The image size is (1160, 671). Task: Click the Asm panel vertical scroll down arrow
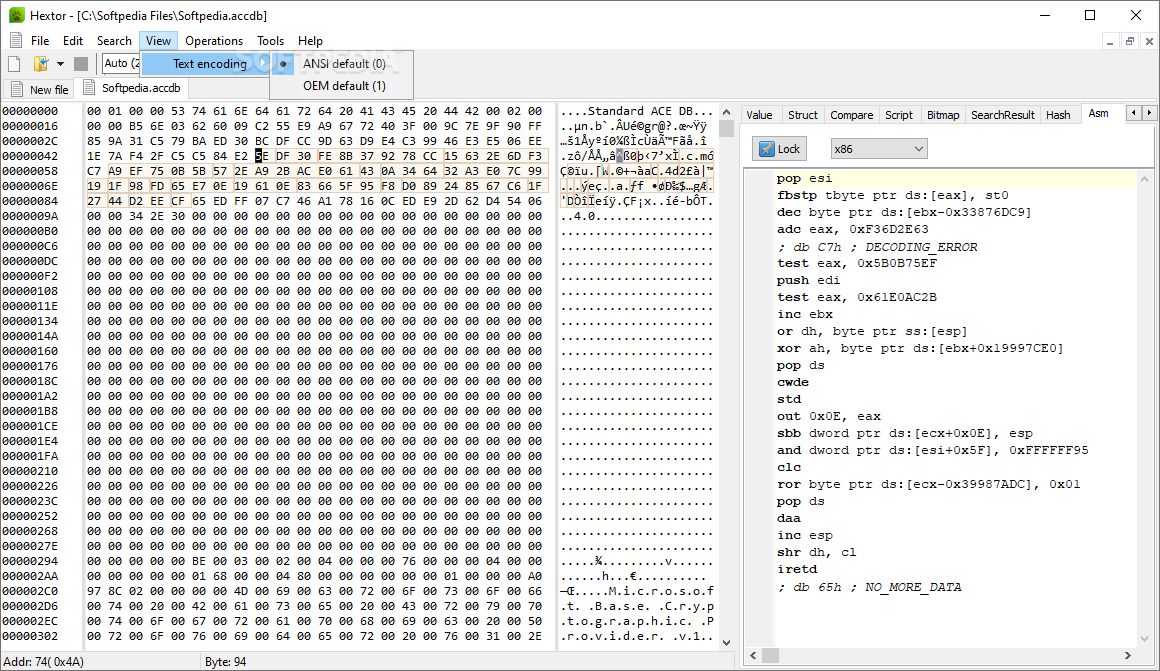pyautogui.click(x=1144, y=638)
